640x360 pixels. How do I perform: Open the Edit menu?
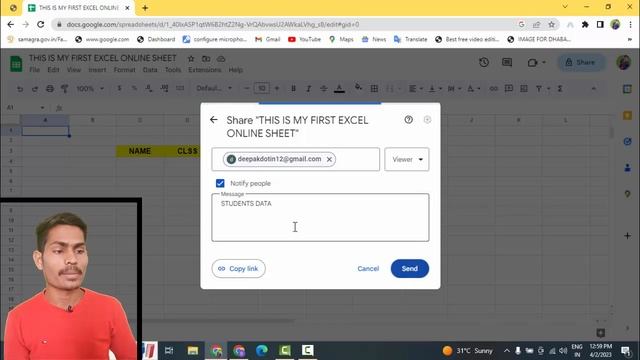point(53,70)
